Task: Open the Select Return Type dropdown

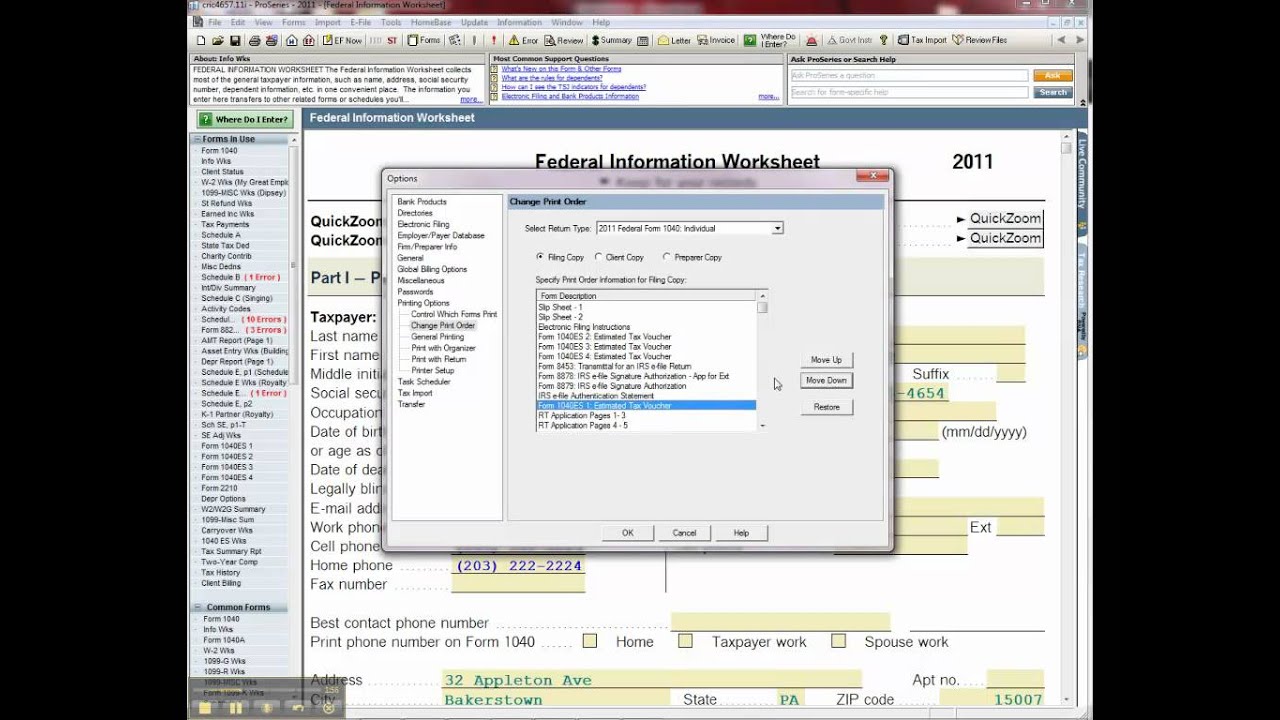Action: 689,228
